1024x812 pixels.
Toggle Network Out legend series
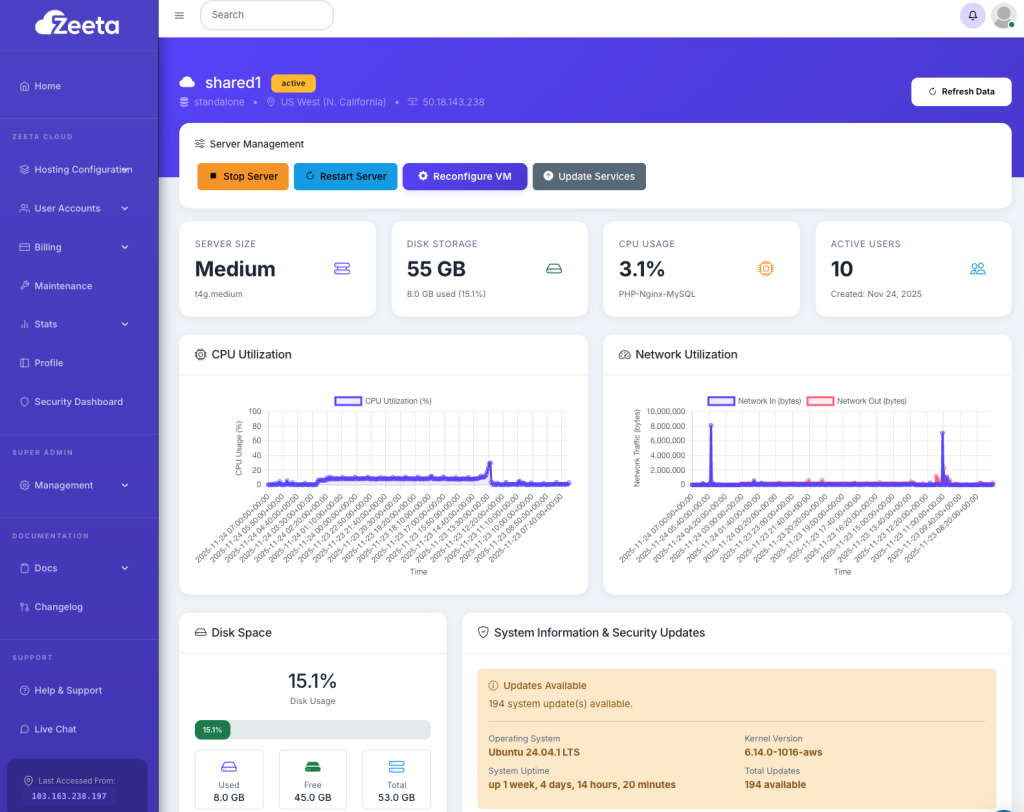point(856,401)
